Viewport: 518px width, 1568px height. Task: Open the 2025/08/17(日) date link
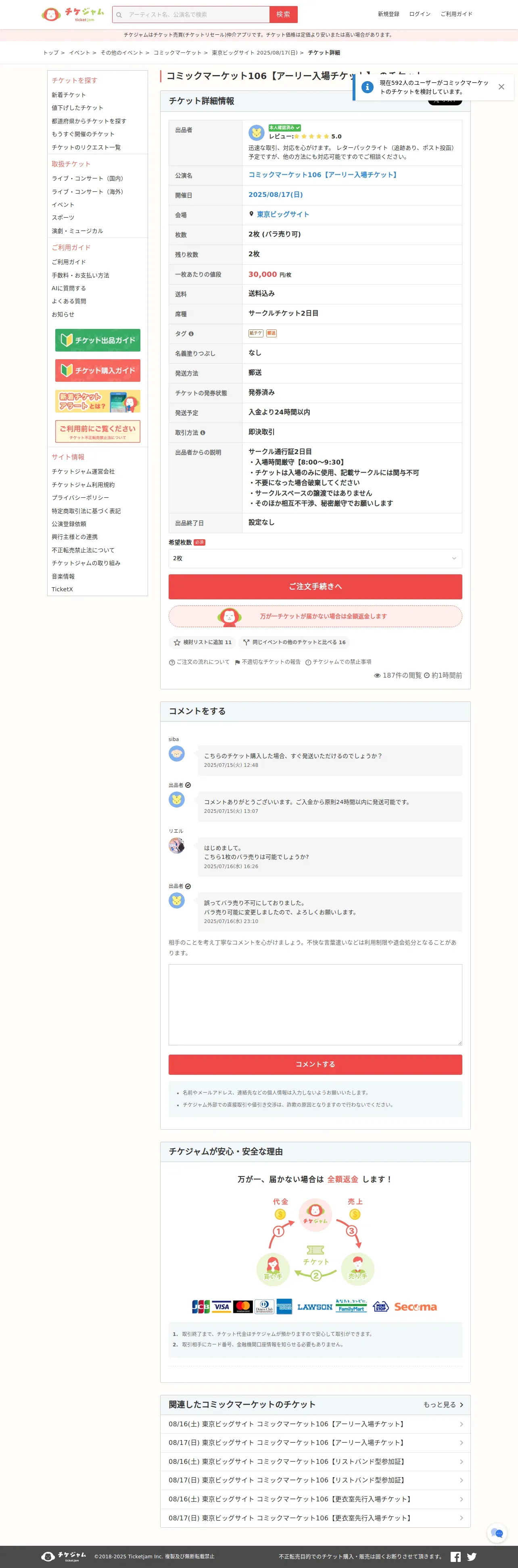[275, 195]
